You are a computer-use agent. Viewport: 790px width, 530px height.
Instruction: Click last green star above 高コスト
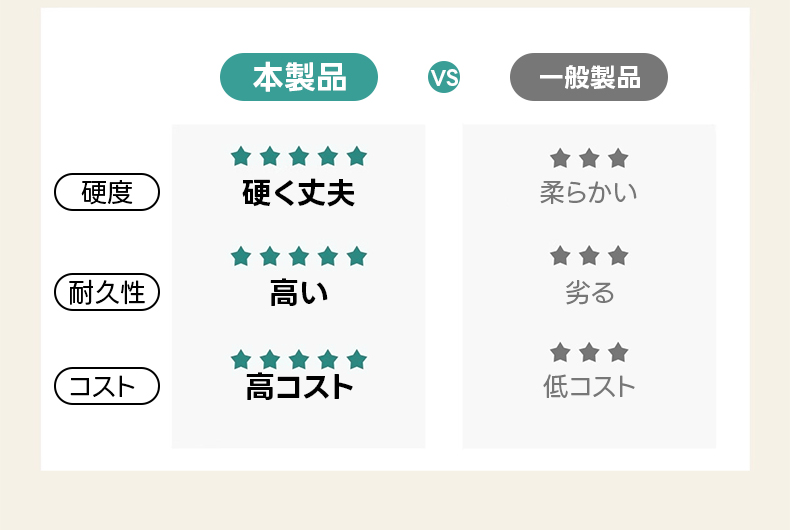tap(357, 359)
